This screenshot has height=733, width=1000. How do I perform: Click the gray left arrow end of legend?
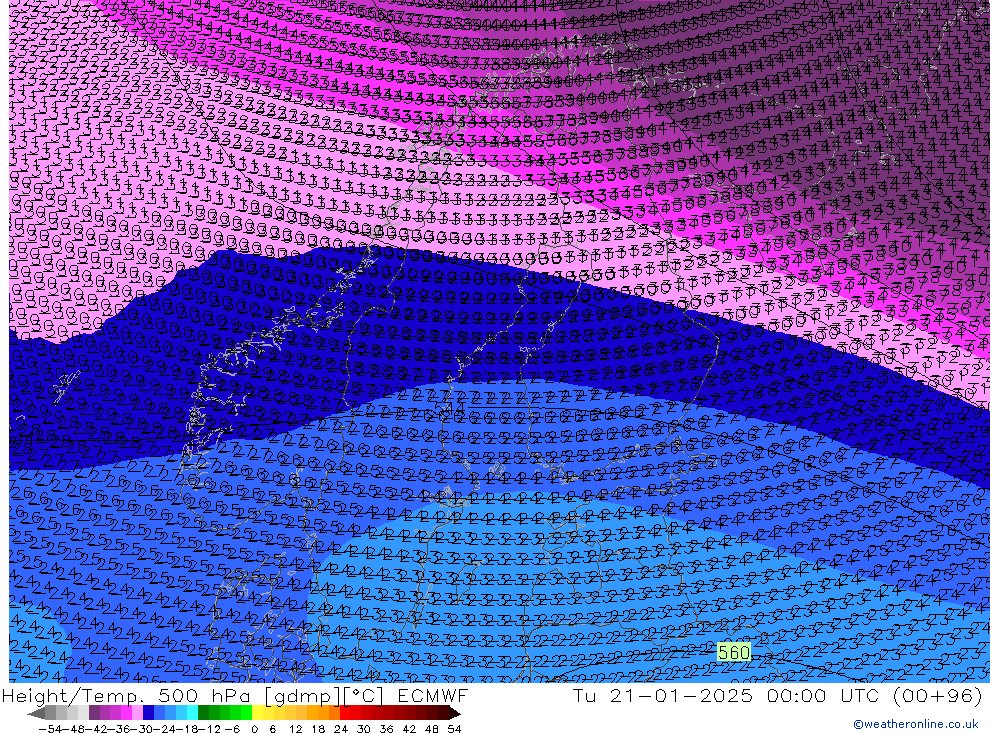point(36,713)
